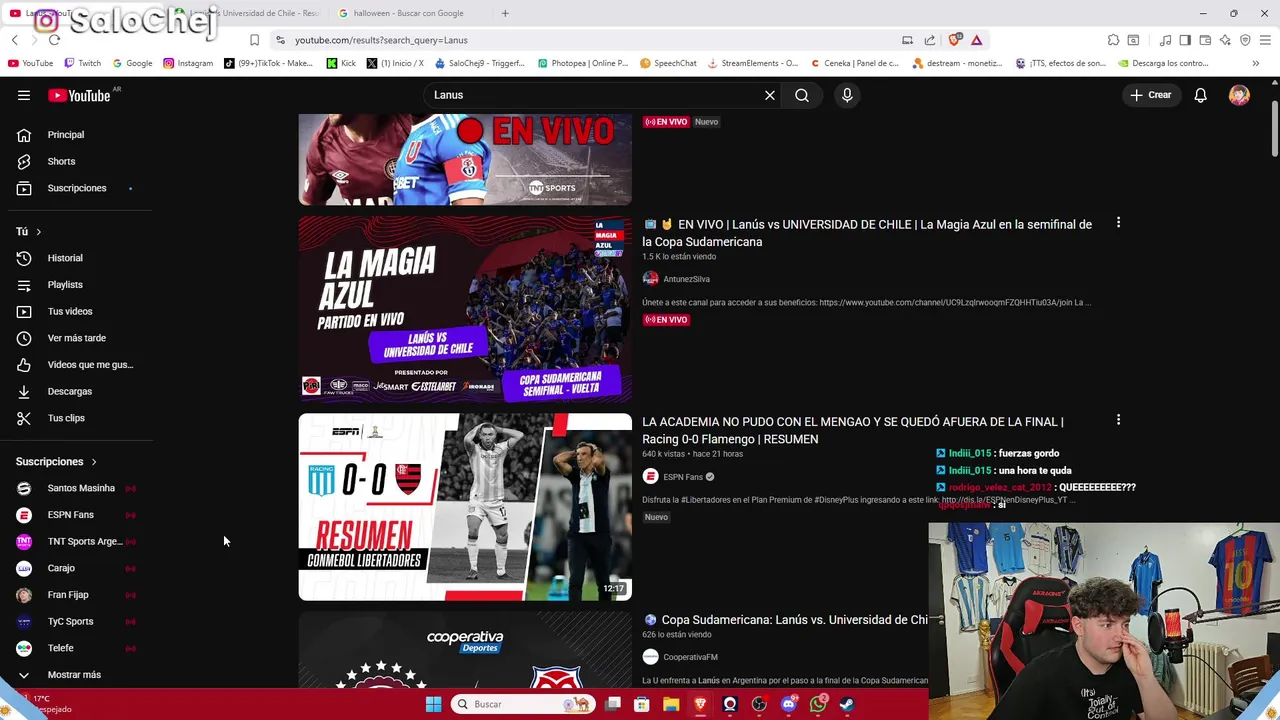
Task: Open Twitch bookmark in bookmarks bar
Action: pos(82,63)
